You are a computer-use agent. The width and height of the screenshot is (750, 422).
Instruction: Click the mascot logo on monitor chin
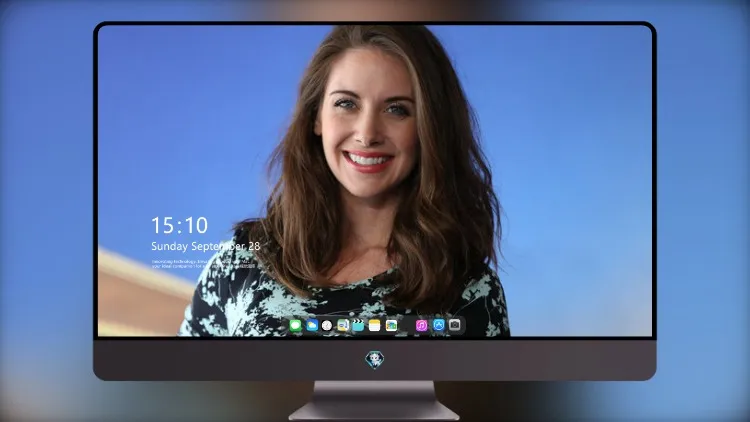click(375, 359)
